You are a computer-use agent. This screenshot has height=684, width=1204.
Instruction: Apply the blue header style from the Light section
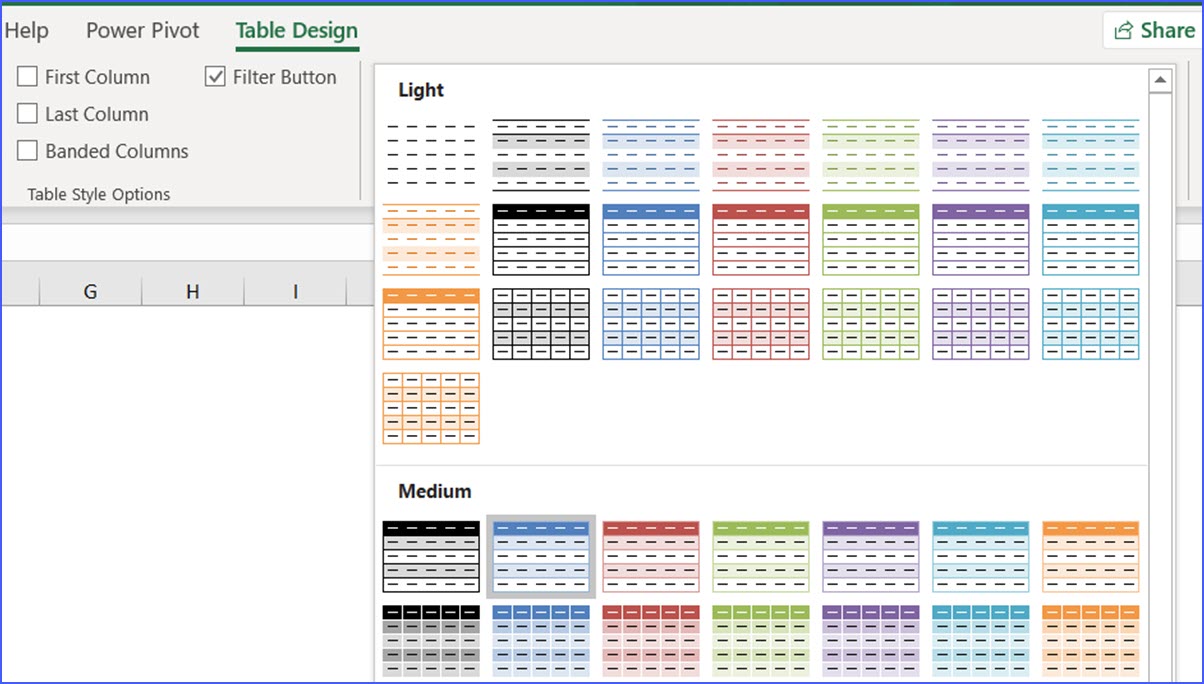click(650, 238)
